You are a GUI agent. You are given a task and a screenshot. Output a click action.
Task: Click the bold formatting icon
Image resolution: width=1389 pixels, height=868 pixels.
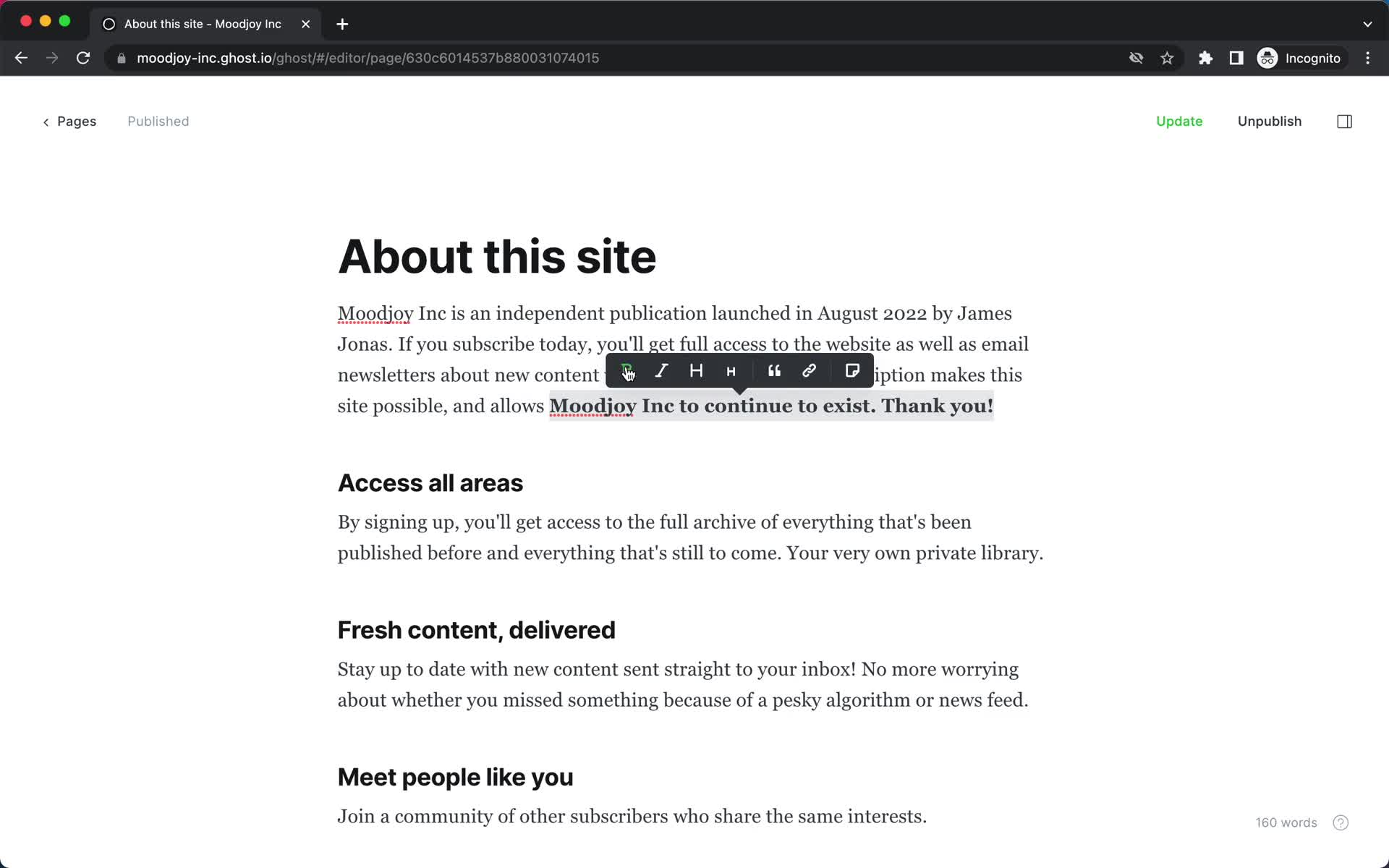tap(625, 370)
